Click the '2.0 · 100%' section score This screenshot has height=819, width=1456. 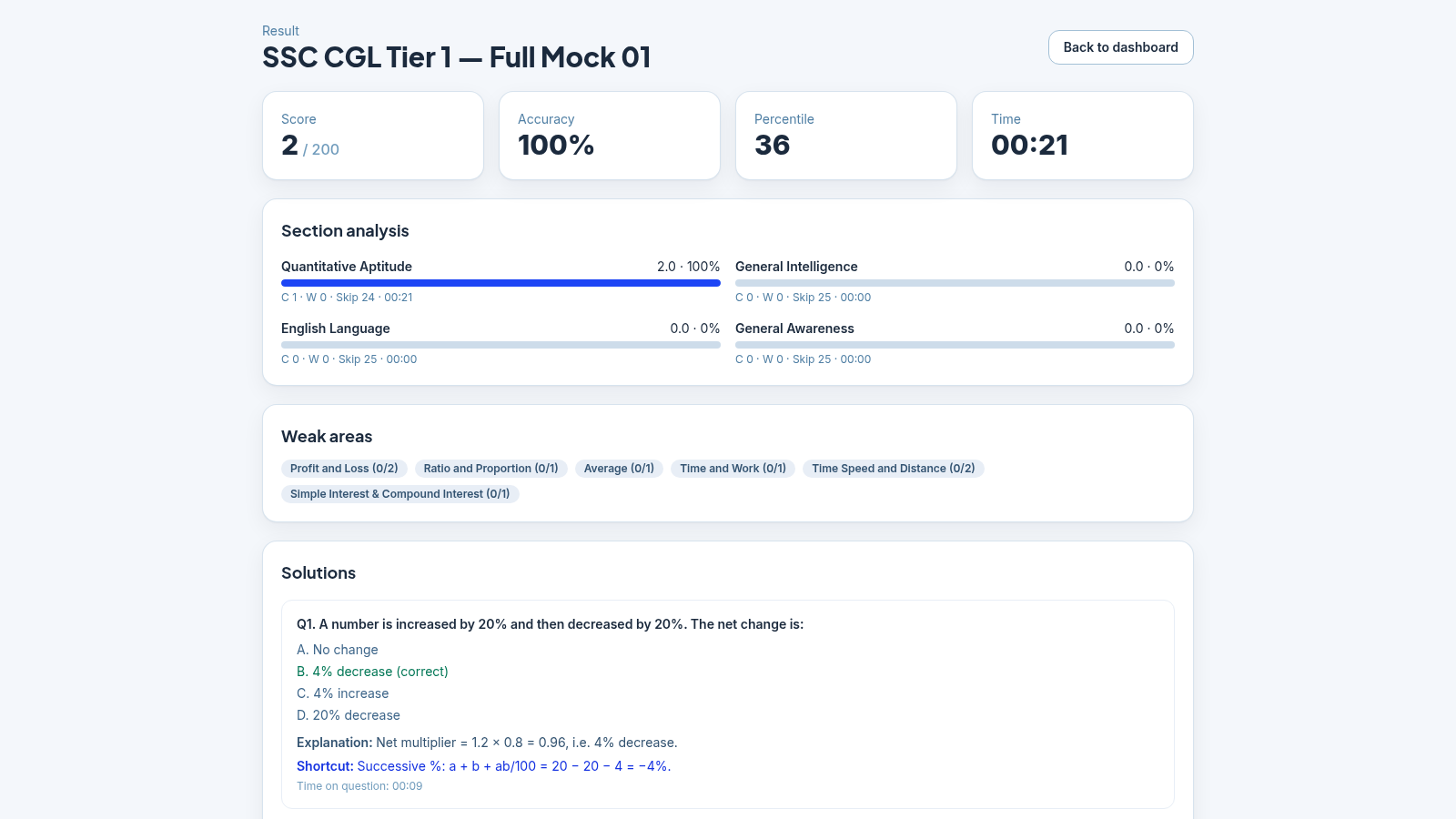[688, 267]
